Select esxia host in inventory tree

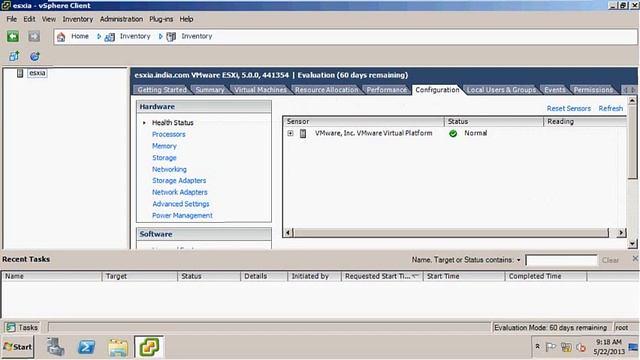coord(37,73)
